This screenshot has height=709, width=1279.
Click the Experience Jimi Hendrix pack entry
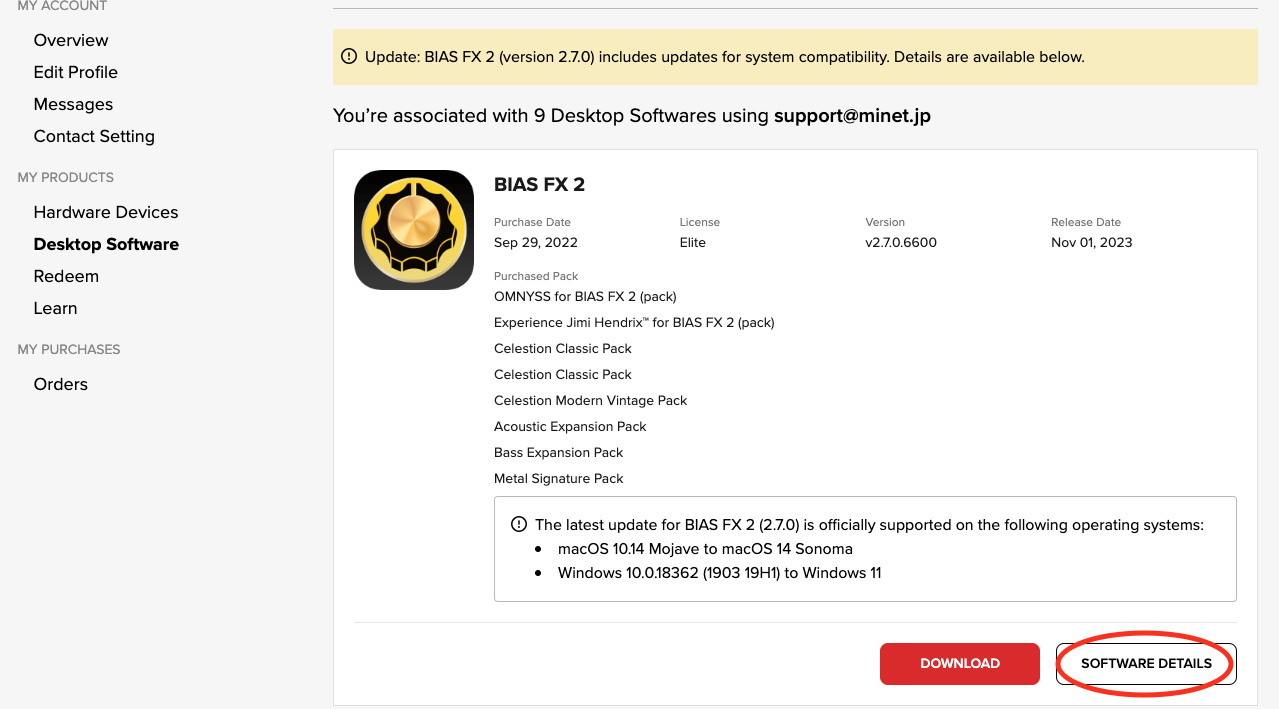634,322
